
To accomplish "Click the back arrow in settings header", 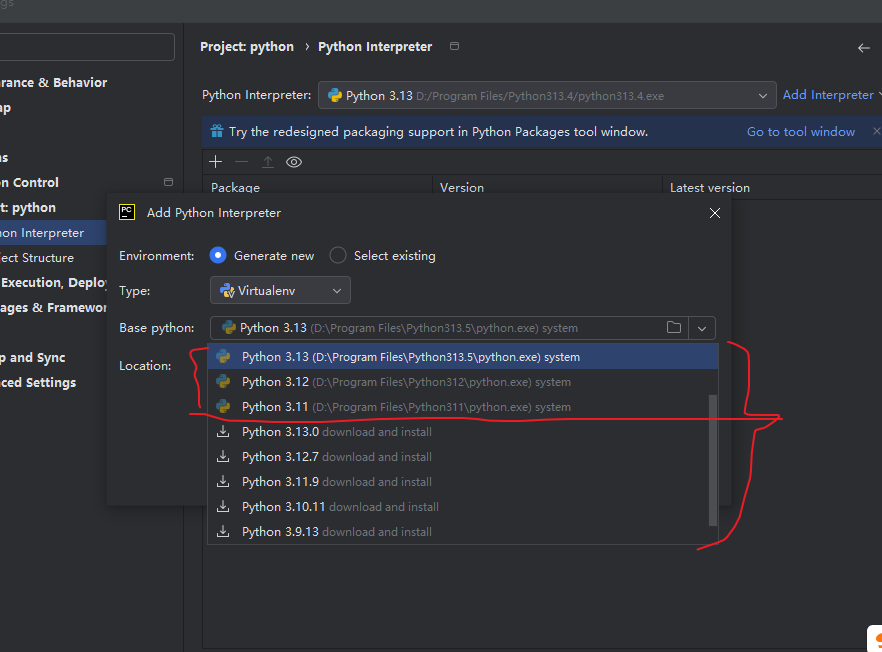I will click(863, 48).
